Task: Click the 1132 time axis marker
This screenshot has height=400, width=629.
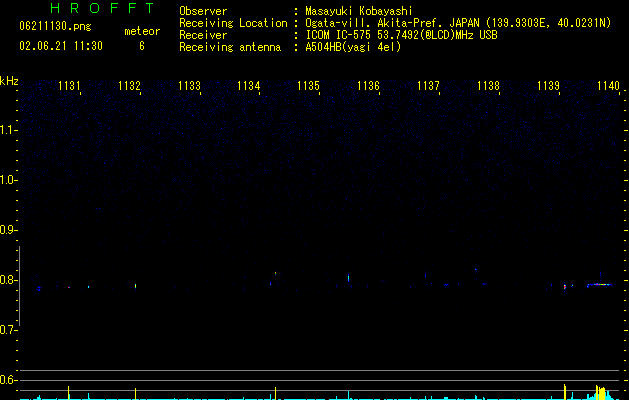Action: pos(129,86)
